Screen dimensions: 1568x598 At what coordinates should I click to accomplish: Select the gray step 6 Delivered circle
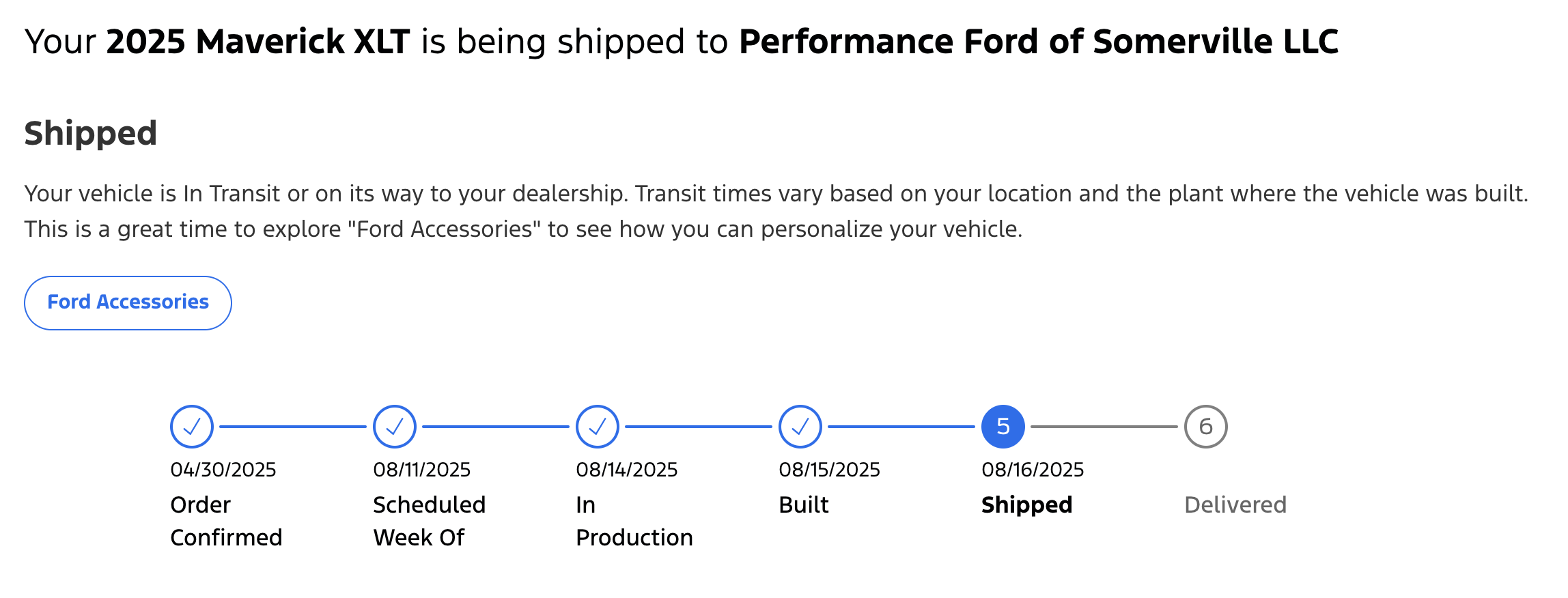[1205, 427]
